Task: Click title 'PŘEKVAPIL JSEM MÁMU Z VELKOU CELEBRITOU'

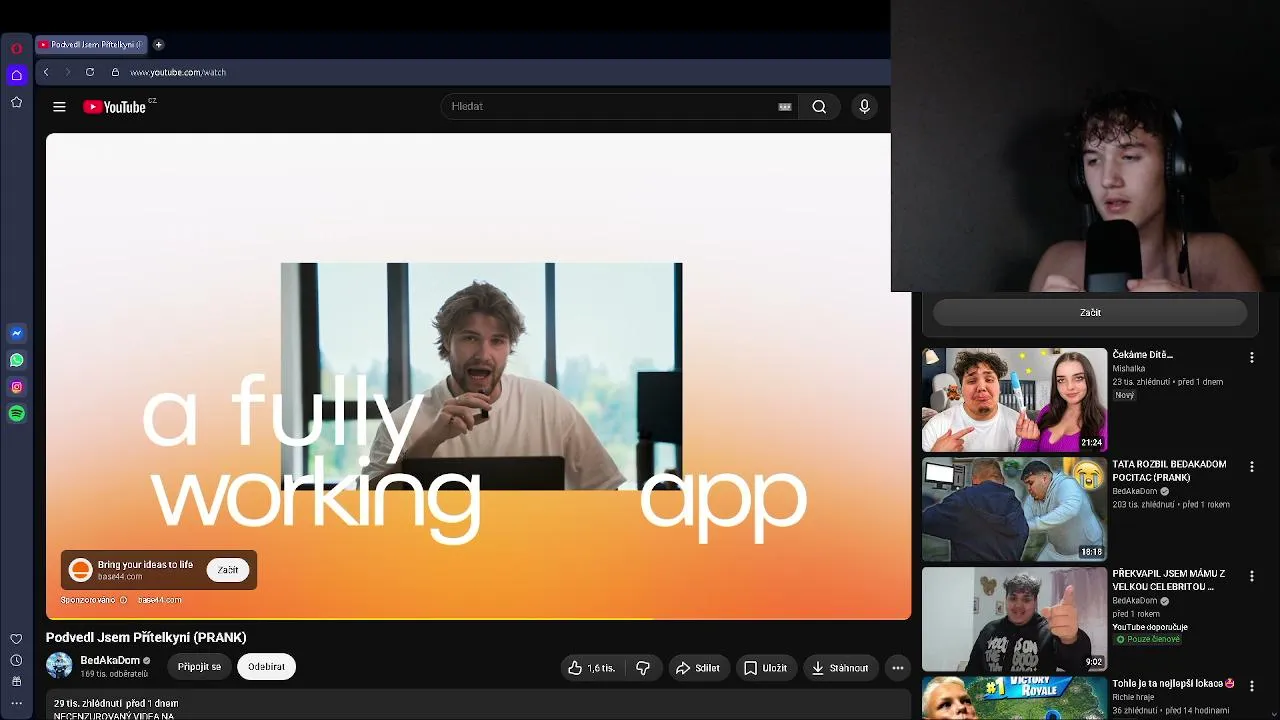Action: pos(1169,580)
